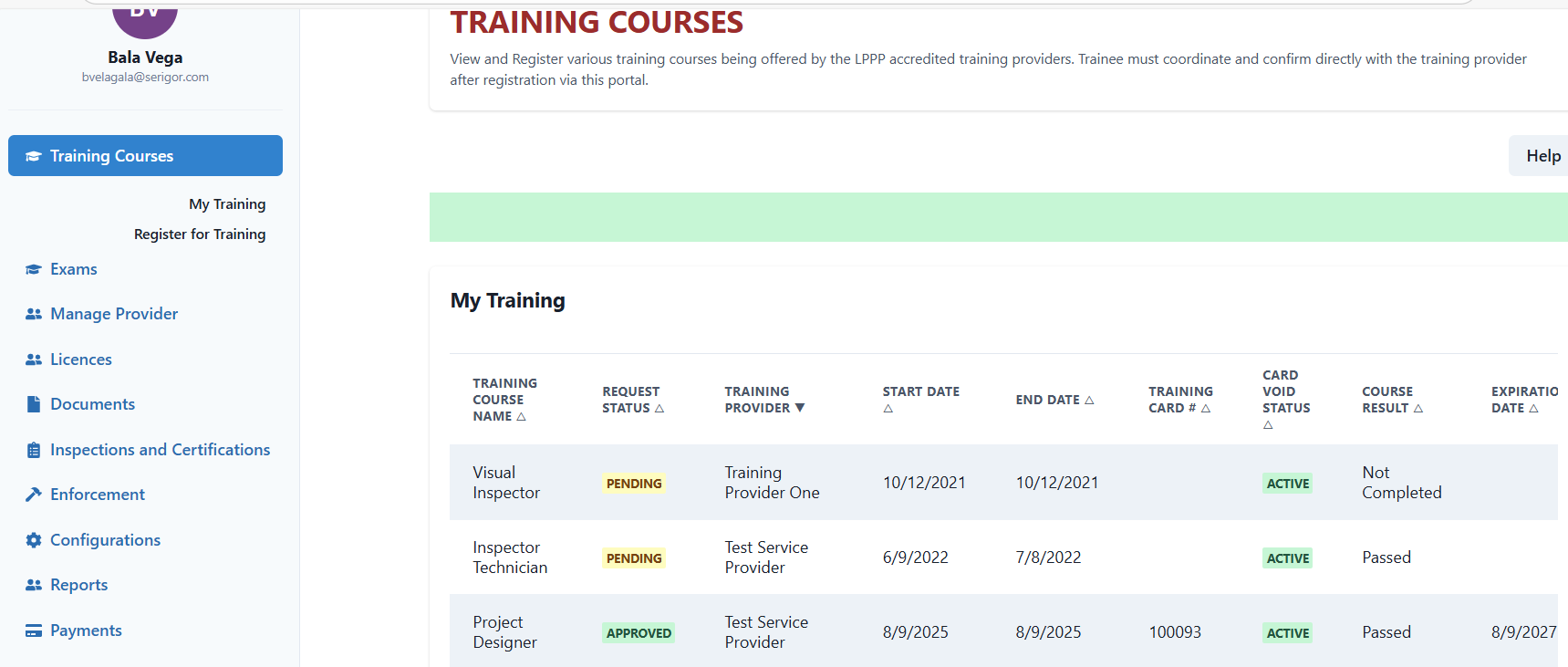Click the gear icon beside Configurations
The width and height of the screenshot is (1568, 667).
click(x=34, y=540)
